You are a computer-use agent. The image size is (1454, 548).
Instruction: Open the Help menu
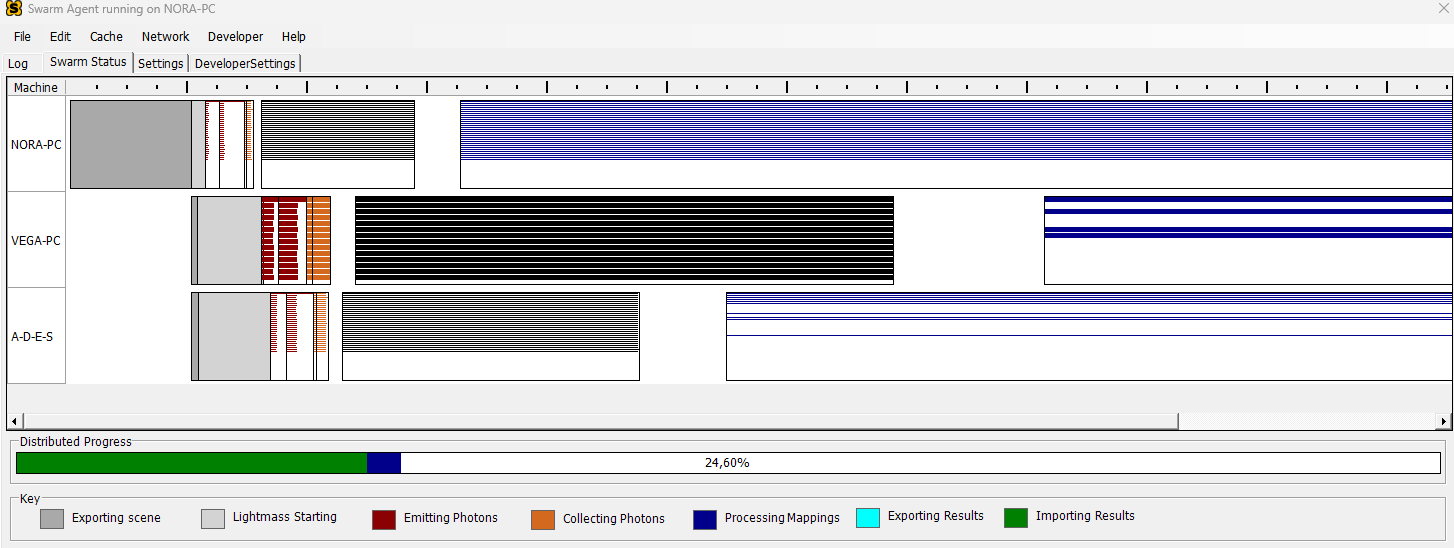[x=294, y=37]
